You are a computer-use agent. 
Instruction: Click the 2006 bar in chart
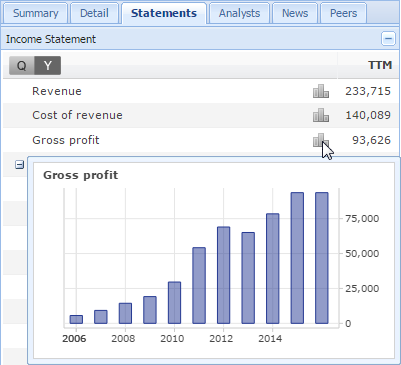[76, 319]
